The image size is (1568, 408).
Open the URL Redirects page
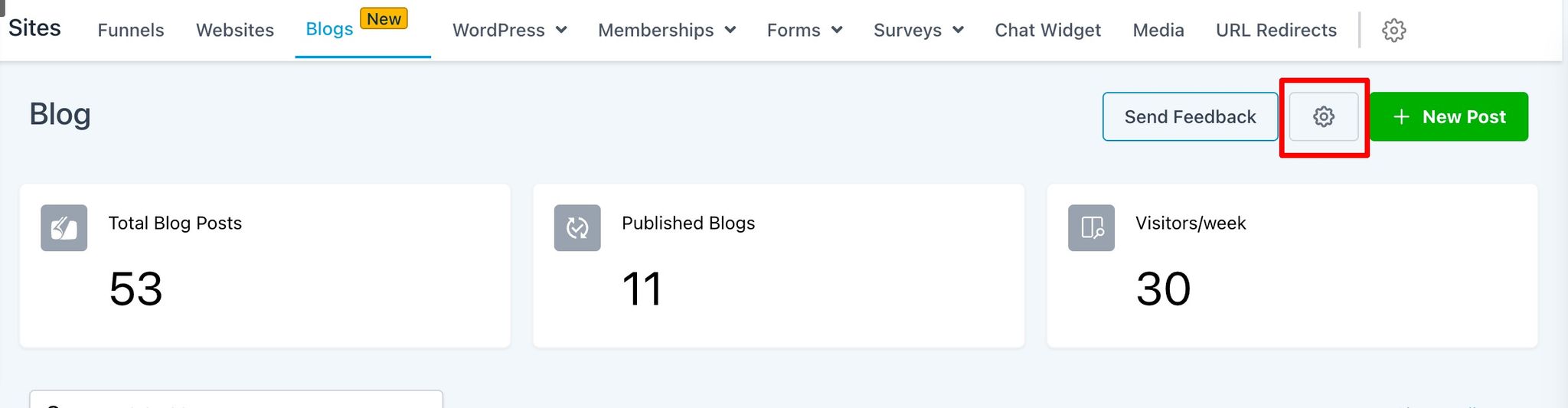1276,31
